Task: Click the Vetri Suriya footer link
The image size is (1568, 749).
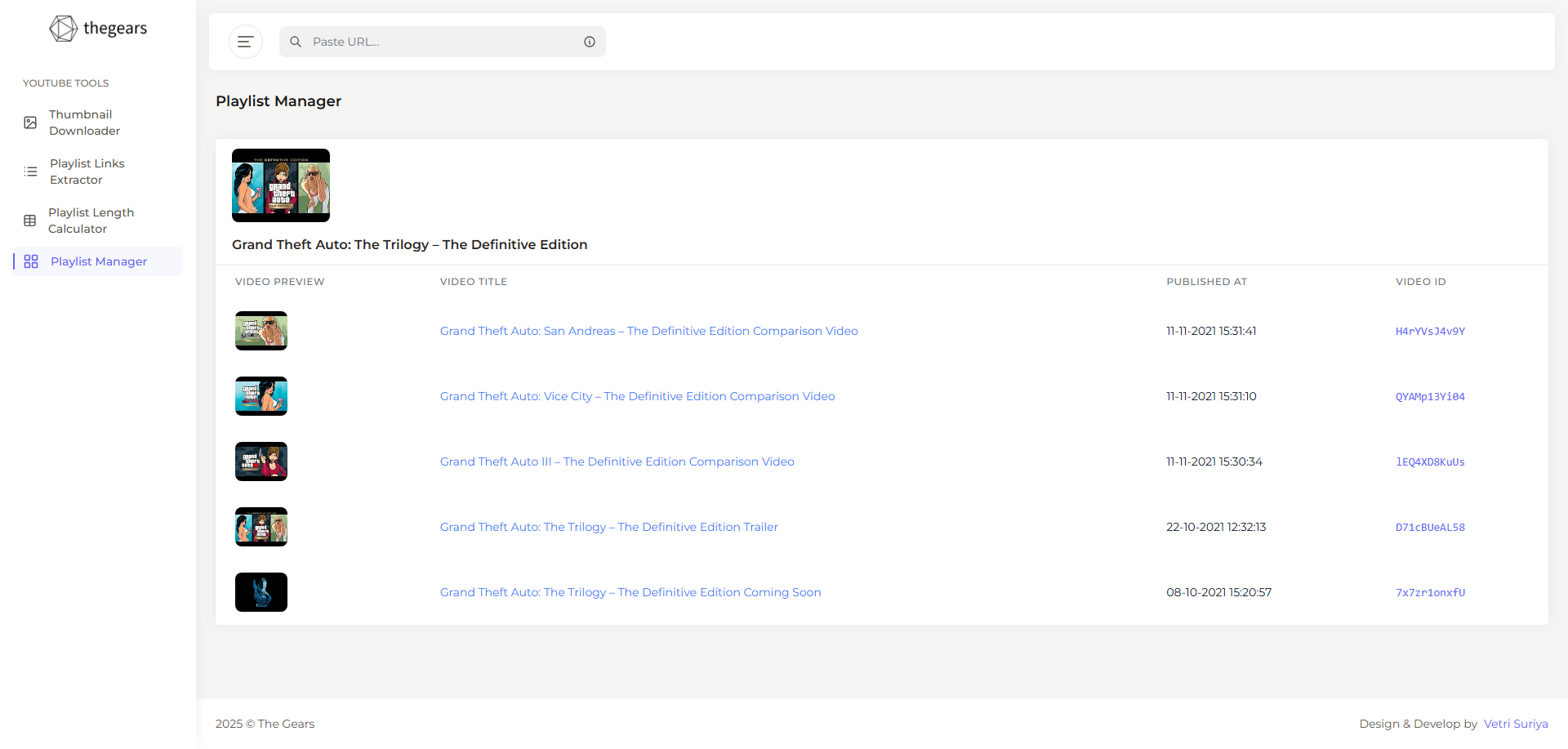Action: pyautogui.click(x=1516, y=724)
